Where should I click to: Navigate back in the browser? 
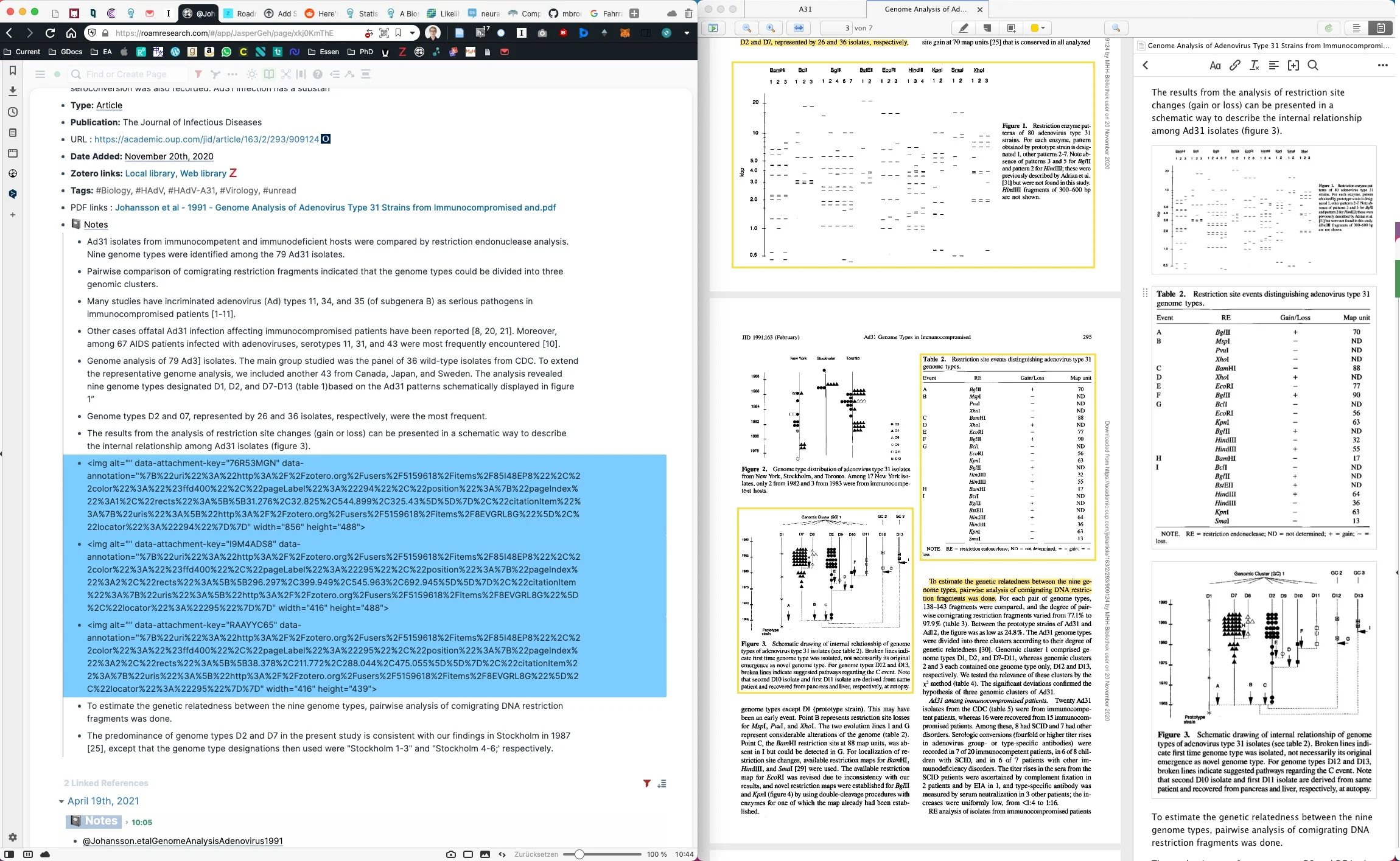tap(9, 33)
